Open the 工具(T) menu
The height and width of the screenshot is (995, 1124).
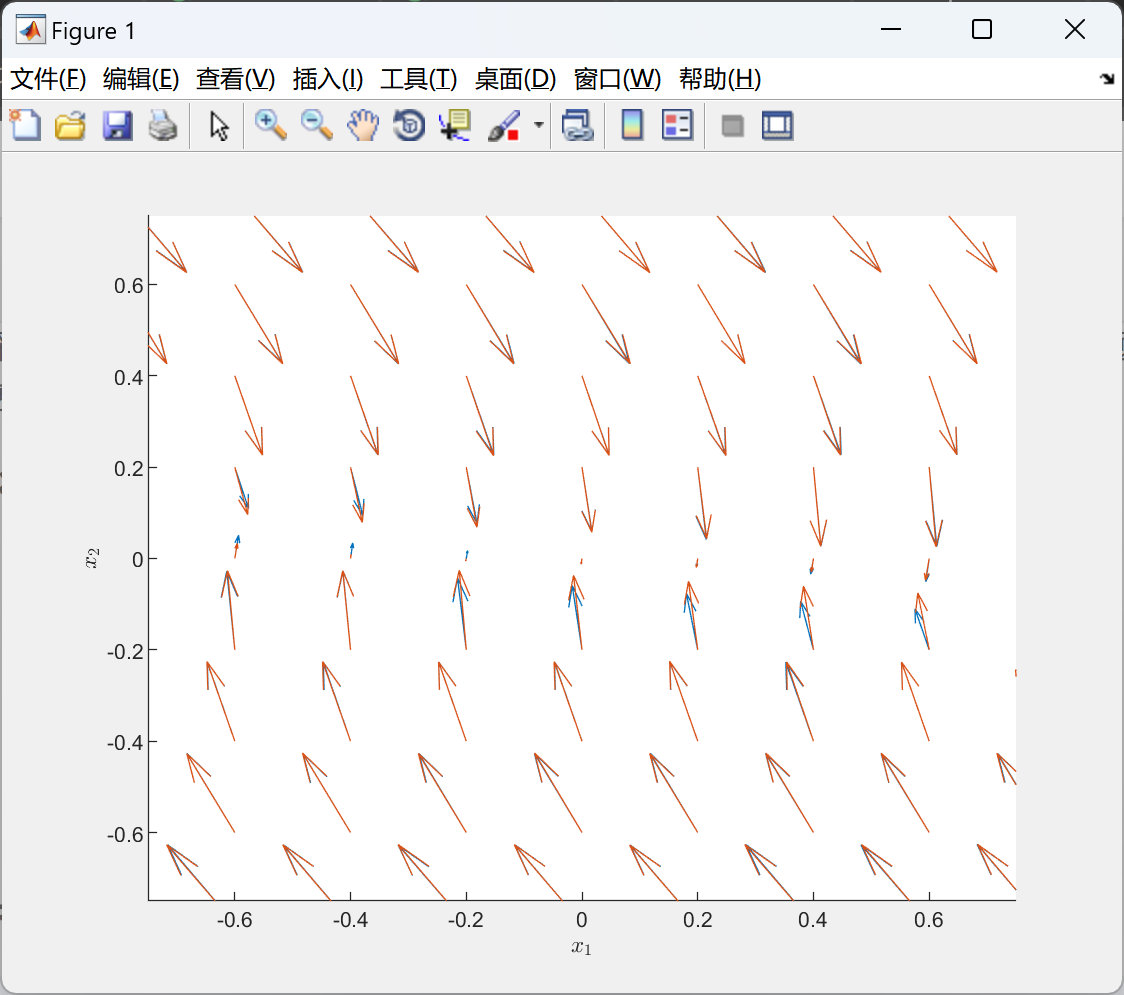click(419, 79)
